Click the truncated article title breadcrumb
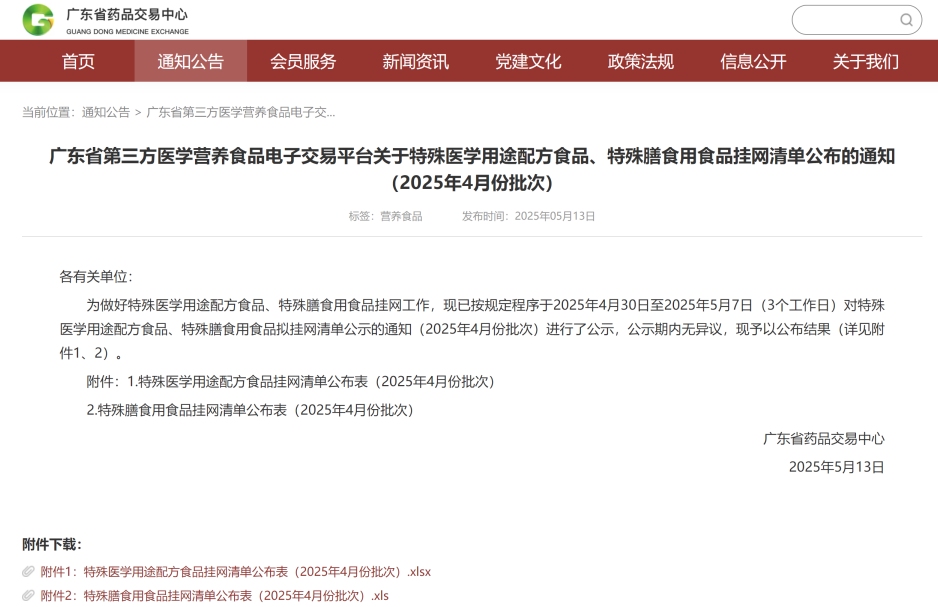This screenshot has height=607, width=938. pos(240,112)
